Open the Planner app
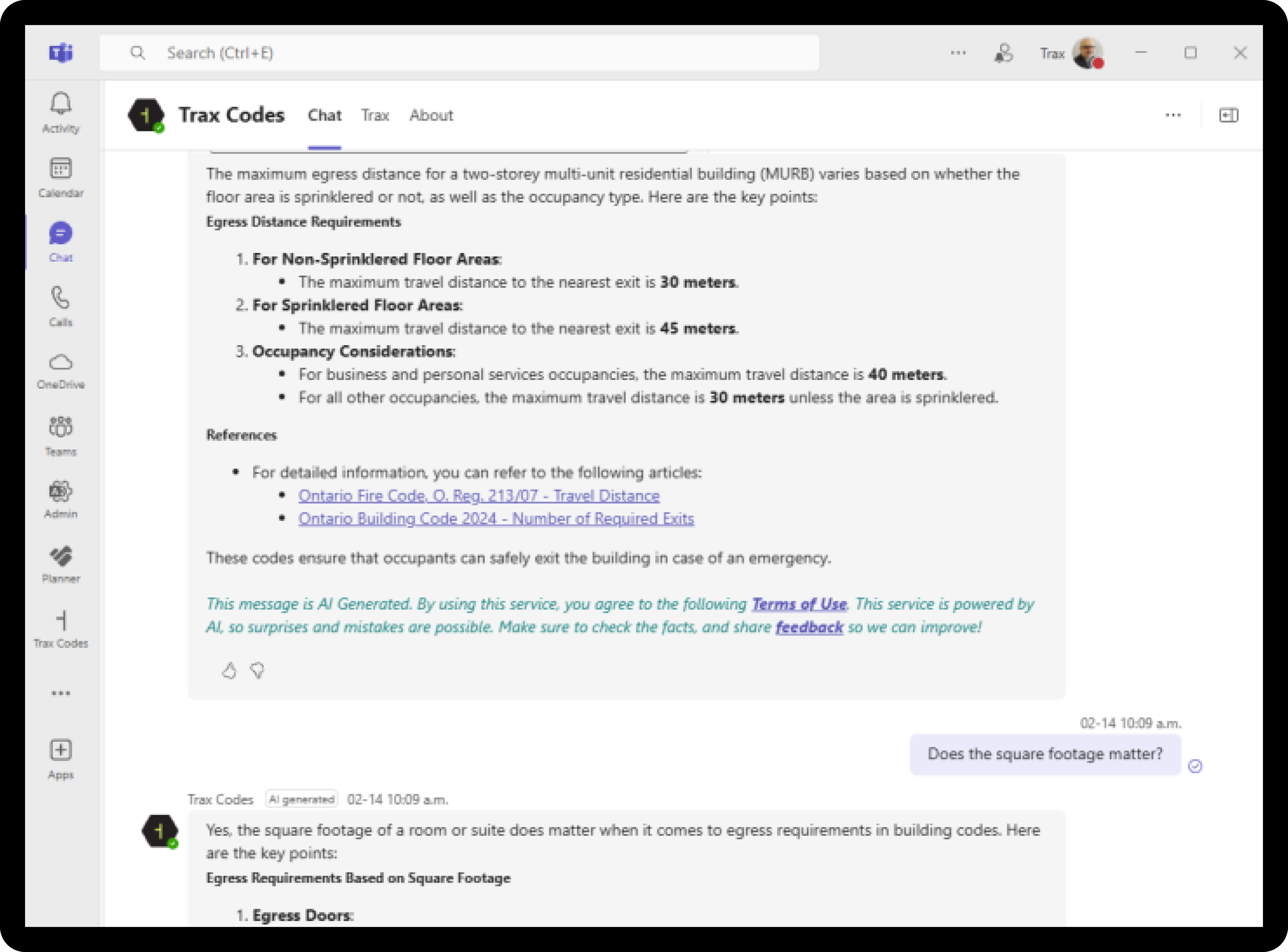The width and height of the screenshot is (1288, 952). pos(60,564)
